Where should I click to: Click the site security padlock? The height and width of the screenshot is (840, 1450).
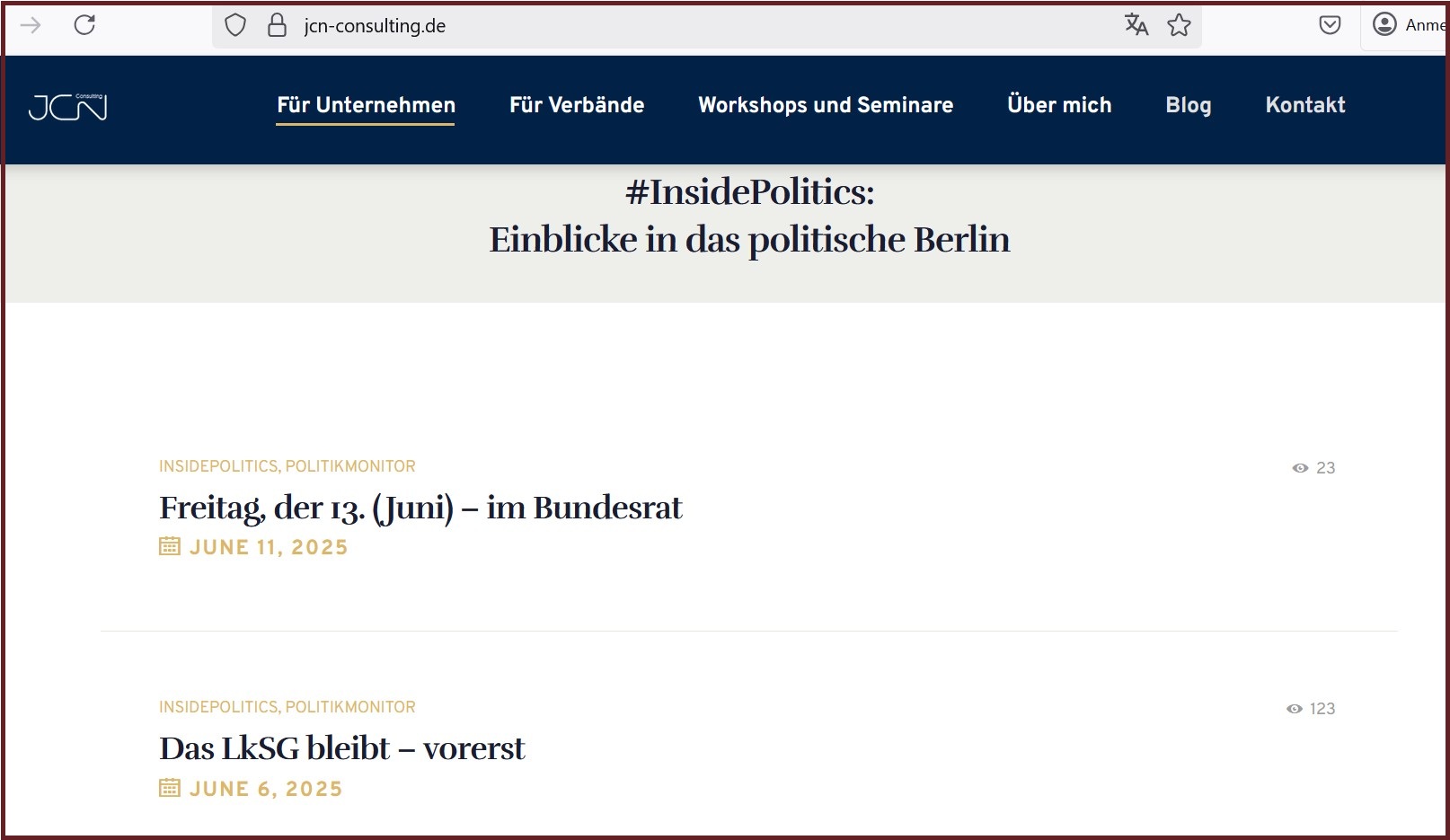pyautogui.click(x=277, y=25)
